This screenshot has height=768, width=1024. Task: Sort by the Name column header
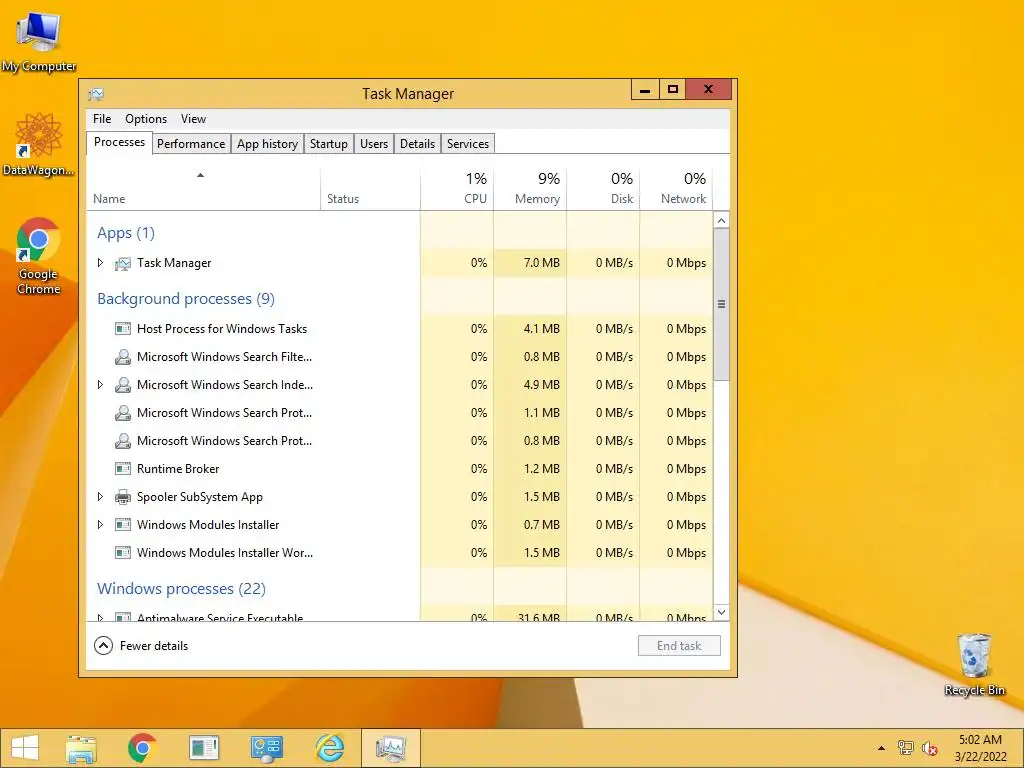click(x=203, y=189)
